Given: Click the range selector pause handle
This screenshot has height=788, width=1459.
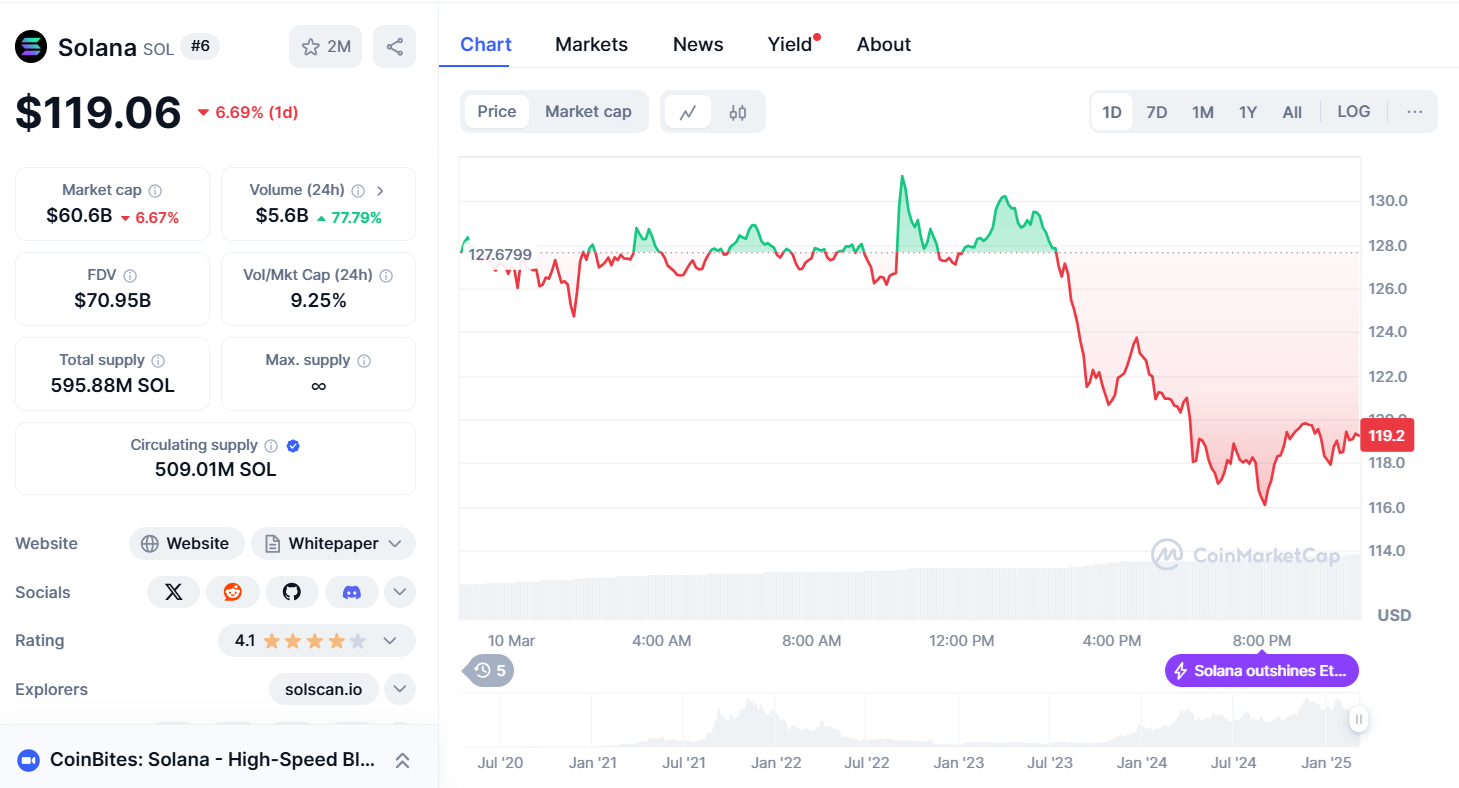Looking at the screenshot, I should point(1358,718).
